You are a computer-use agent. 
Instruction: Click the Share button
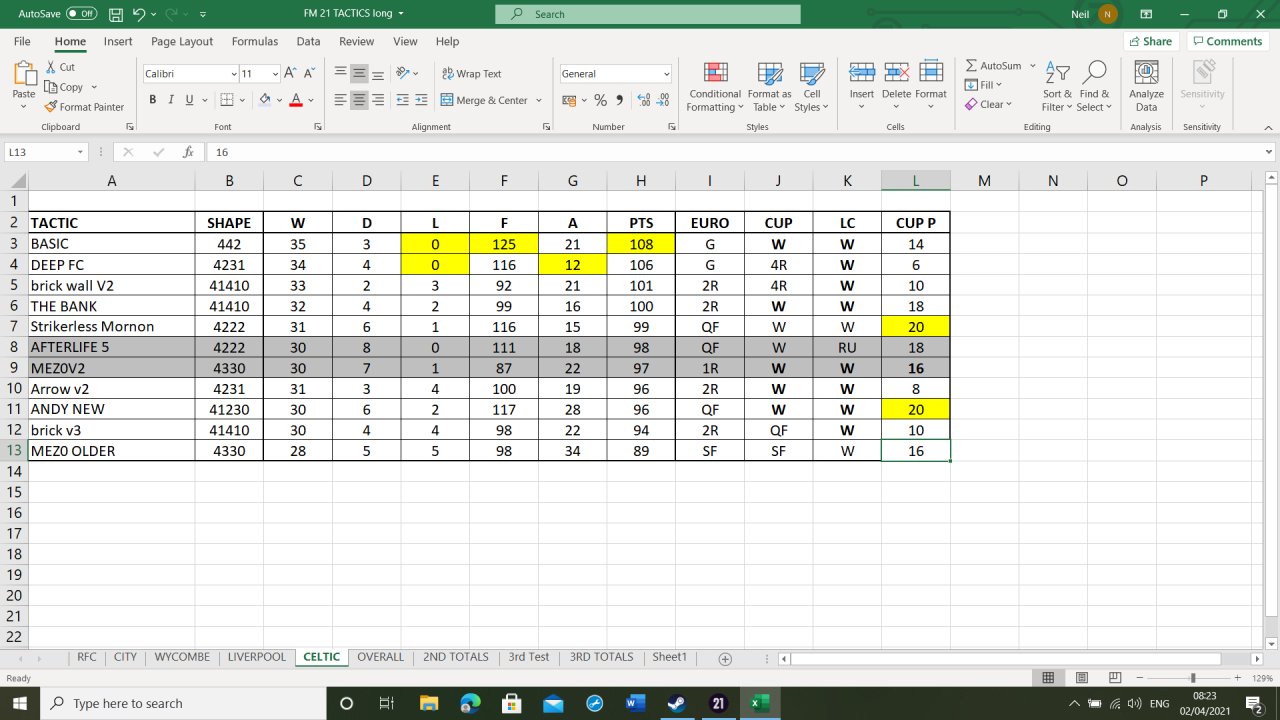1151,41
